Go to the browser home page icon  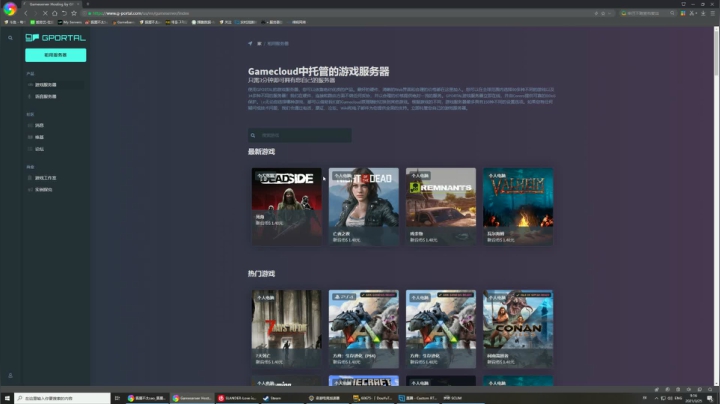(55, 13)
